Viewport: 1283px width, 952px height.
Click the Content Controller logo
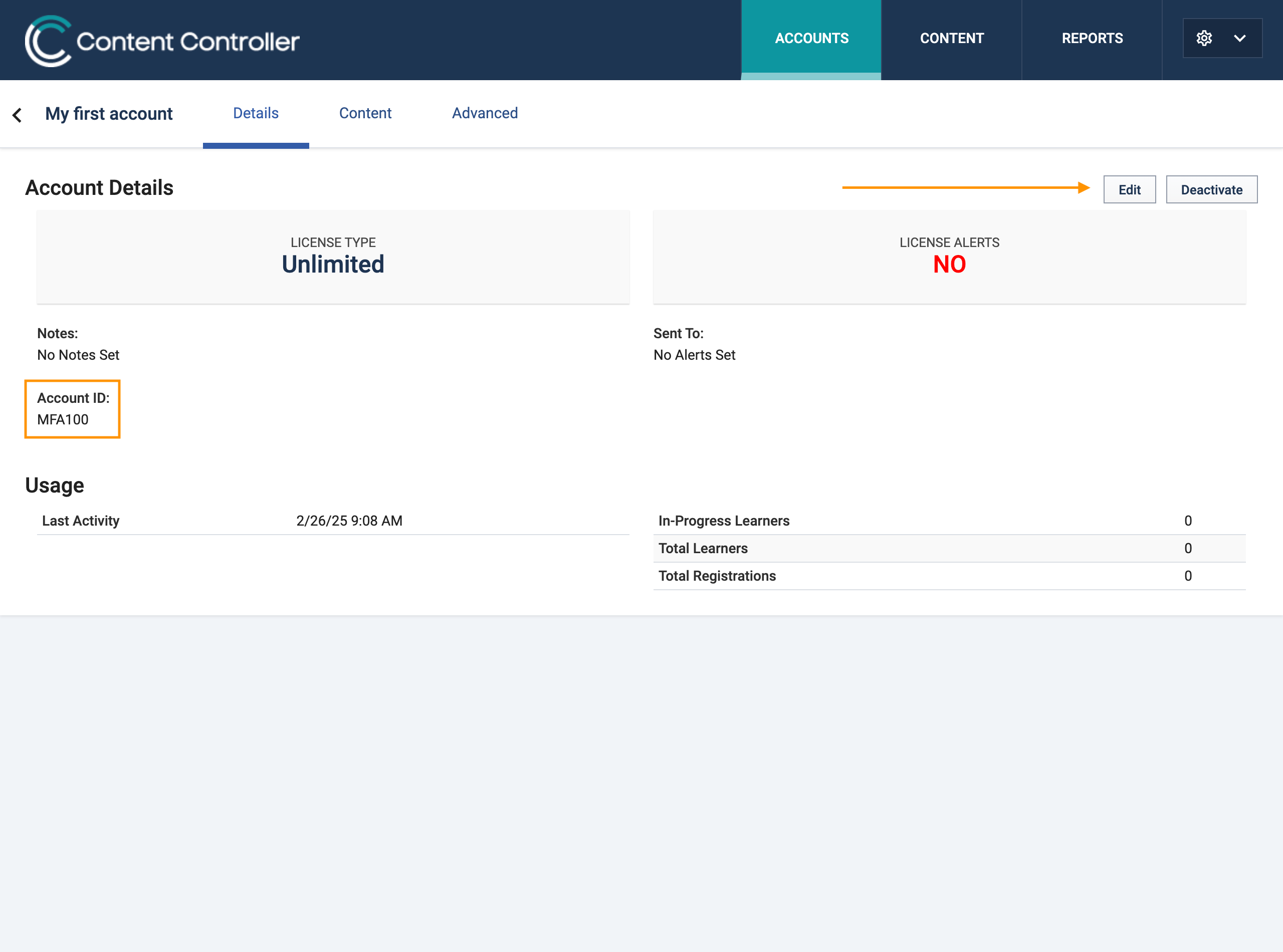tap(161, 41)
